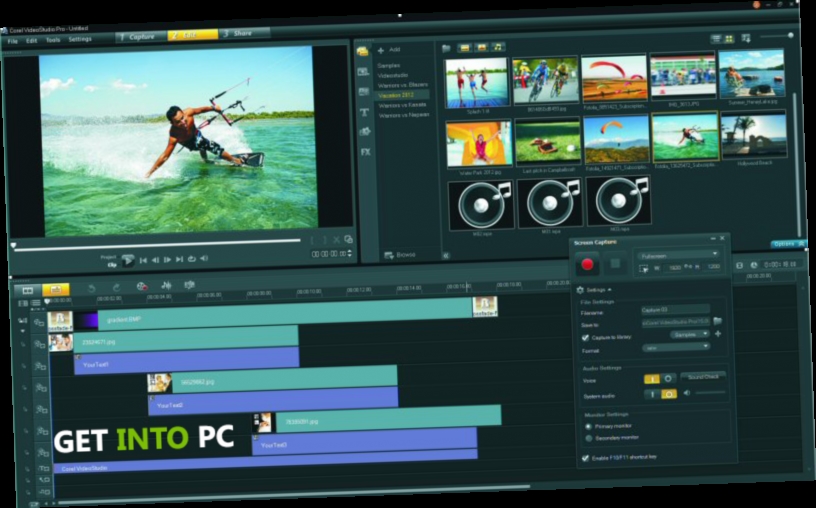Screen dimensions: 816x508
Task: Click the preview timecode stepper arrows
Action: pos(350,253)
